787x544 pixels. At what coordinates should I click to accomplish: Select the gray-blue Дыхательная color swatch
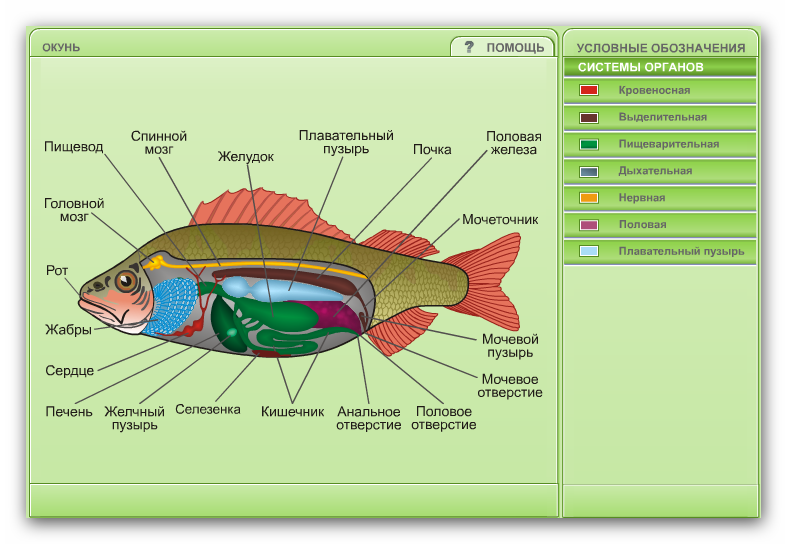[589, 172]
